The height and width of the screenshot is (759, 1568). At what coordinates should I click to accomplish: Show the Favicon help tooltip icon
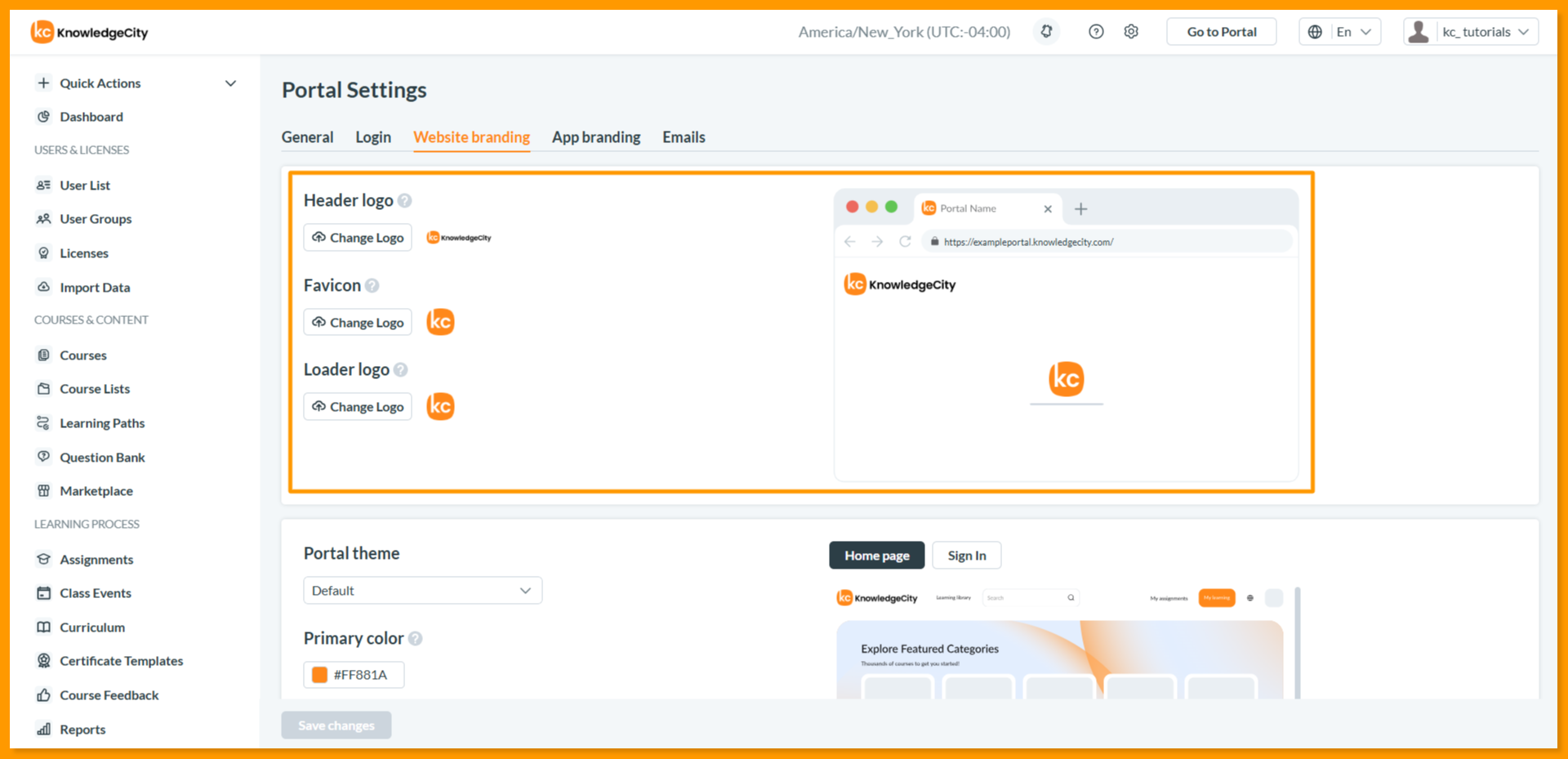372,286
